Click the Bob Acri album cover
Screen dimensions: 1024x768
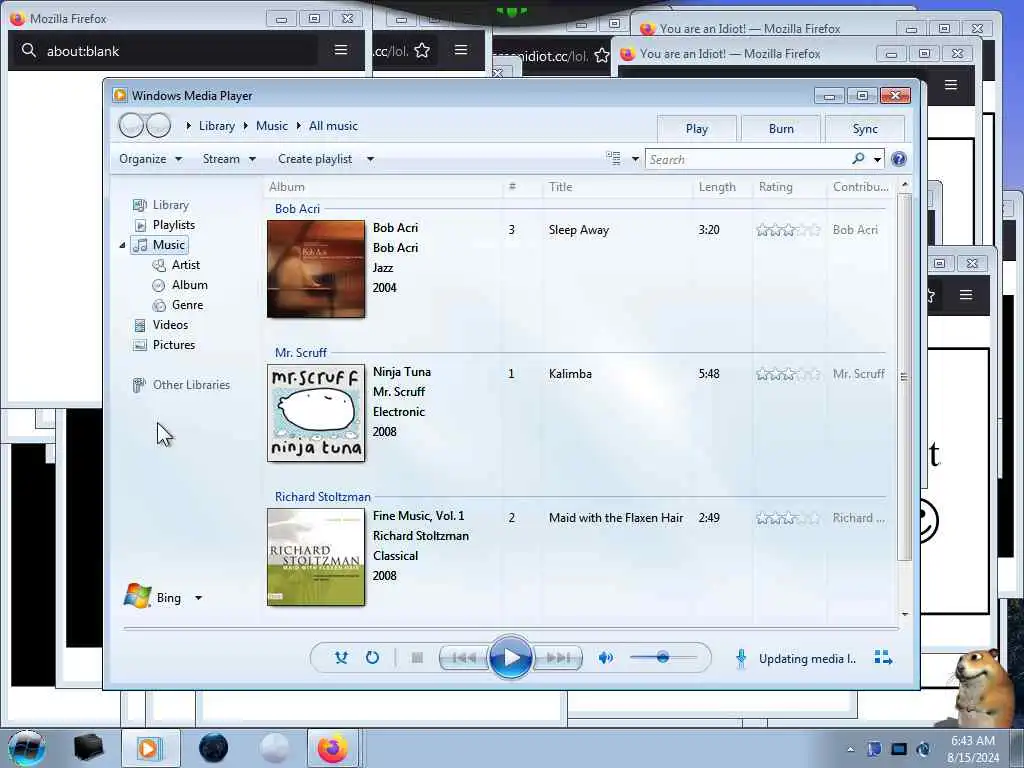coord(316,269)
